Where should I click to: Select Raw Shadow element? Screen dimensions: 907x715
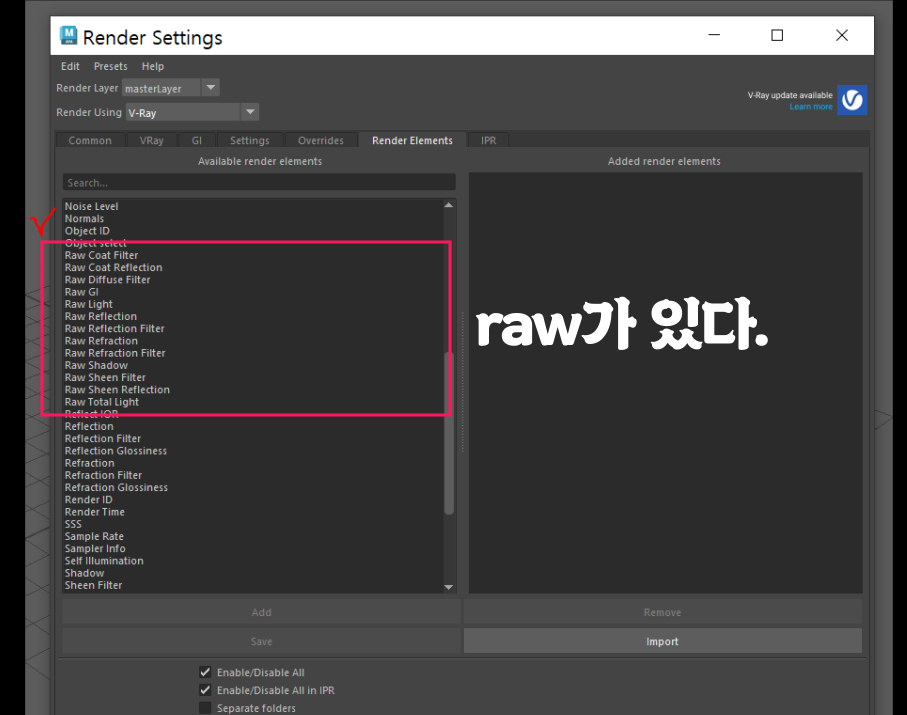coord(96,365)
